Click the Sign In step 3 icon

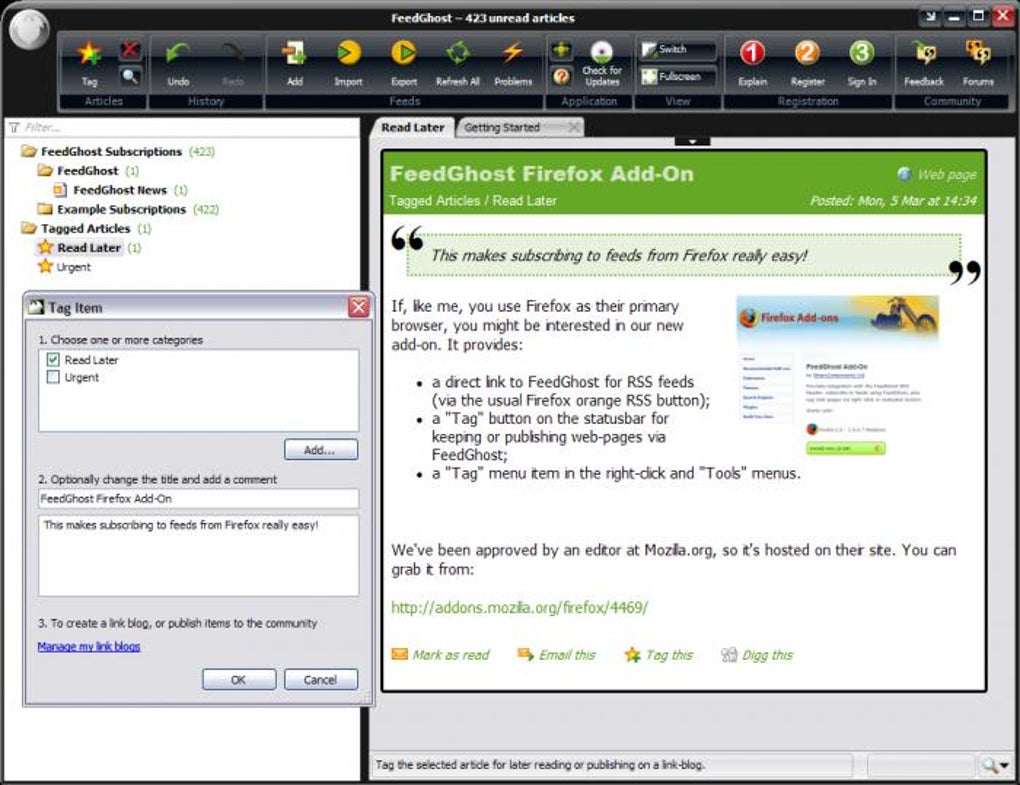(x=861, y=53)
